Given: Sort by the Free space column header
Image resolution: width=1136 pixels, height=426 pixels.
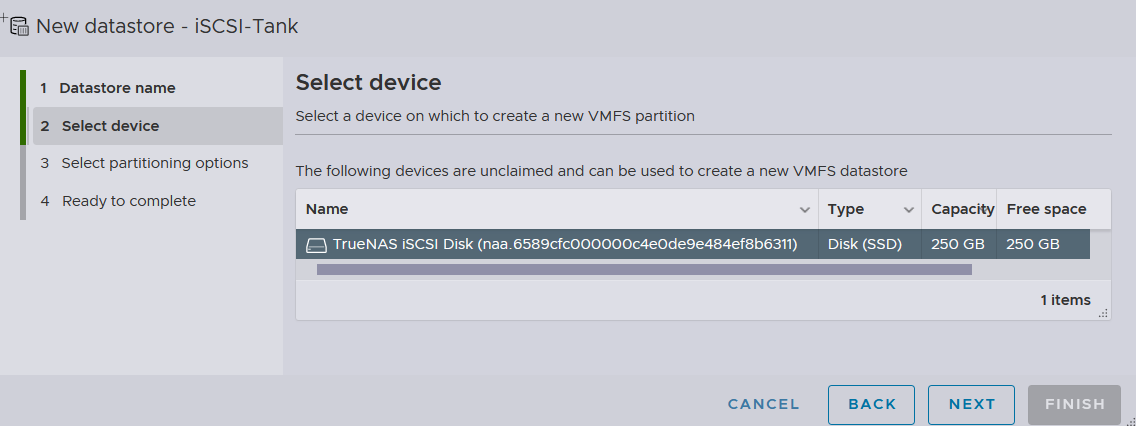Looking at the screenshot, I should 1046,209.
